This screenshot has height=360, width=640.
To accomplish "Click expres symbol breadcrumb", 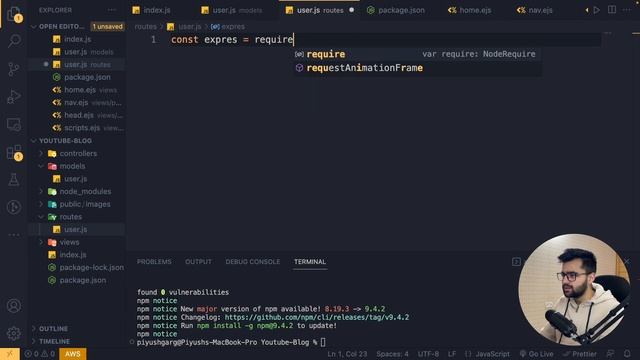I will tap(228, 27).
